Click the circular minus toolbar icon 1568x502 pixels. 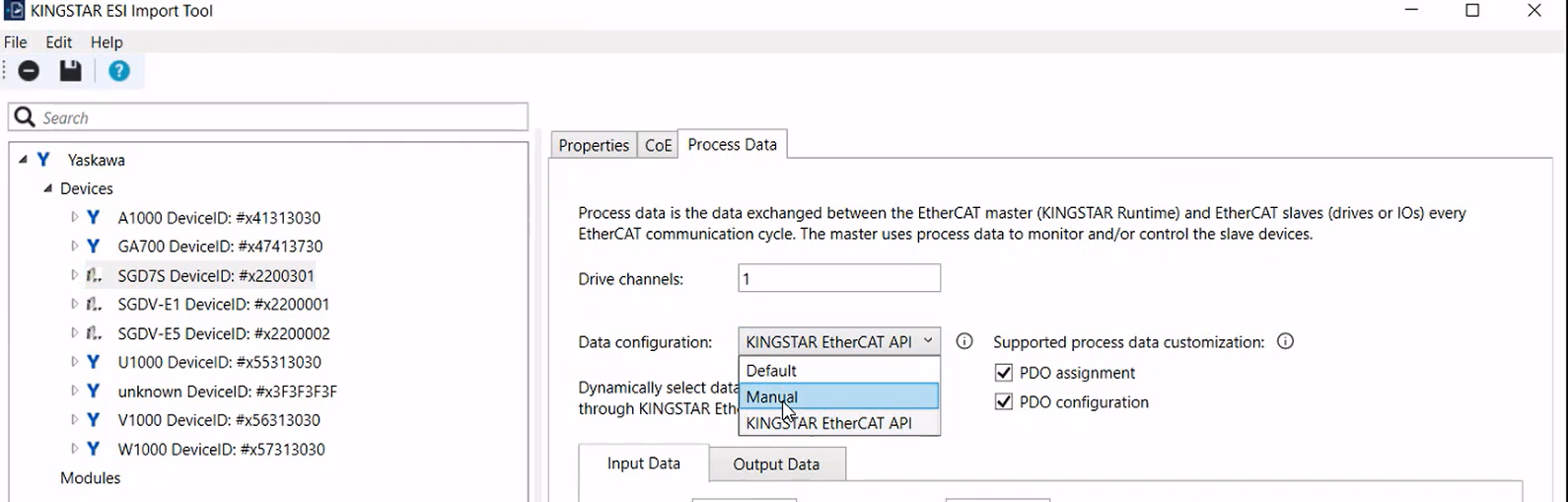point(29,71)
